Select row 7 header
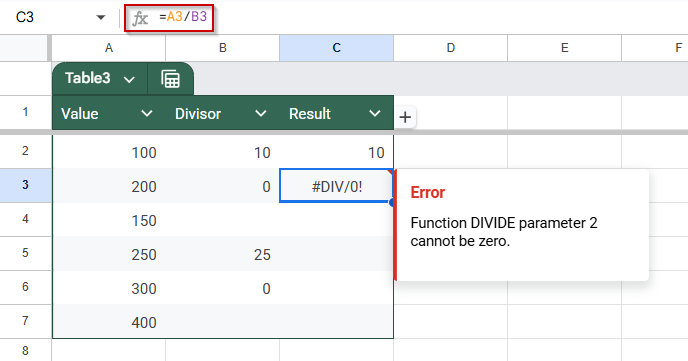This screenshot has width=688, height=361. pos(25,321)
